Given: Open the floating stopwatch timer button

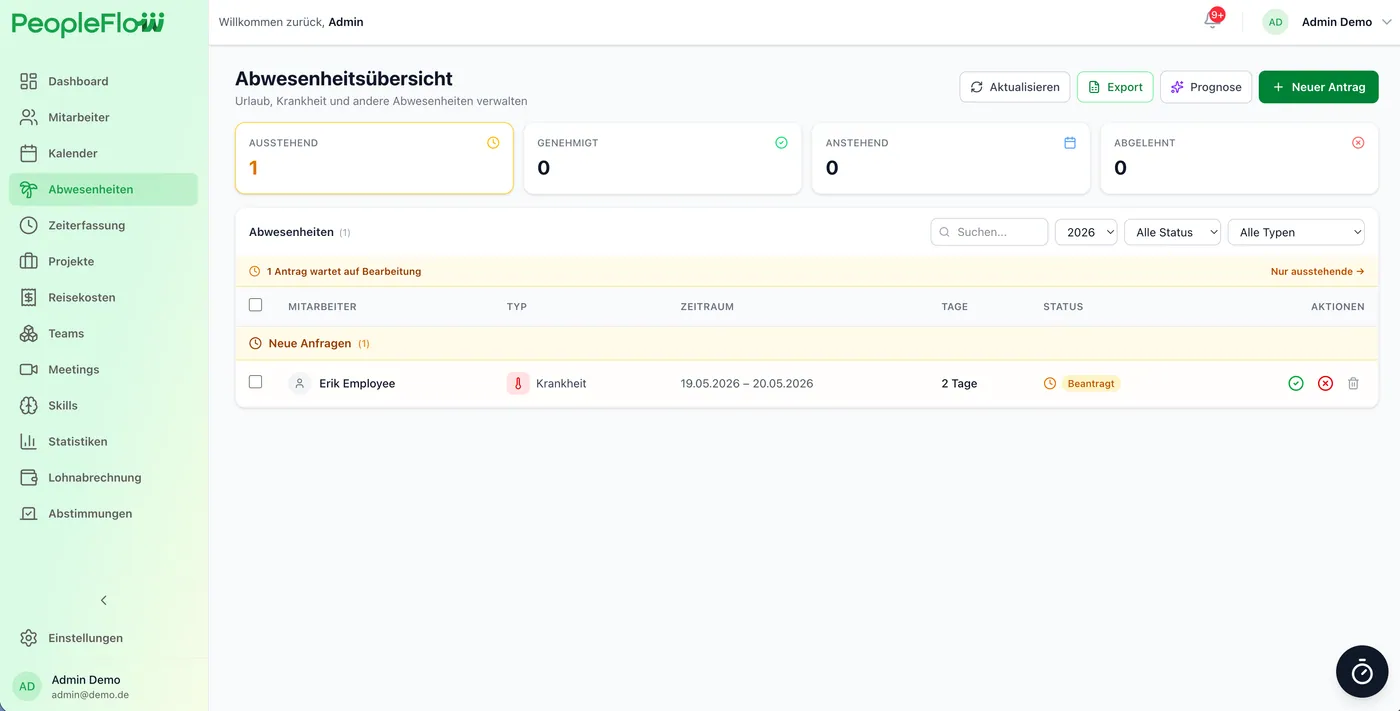Looking at the screenshot, I should pos(1362,671).
